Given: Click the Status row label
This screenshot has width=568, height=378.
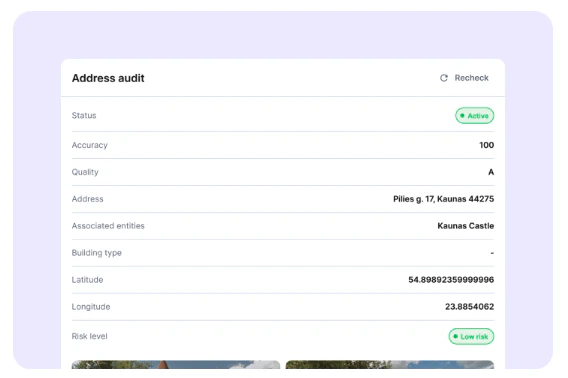Looking at the screenshot, I should point(84,116).
